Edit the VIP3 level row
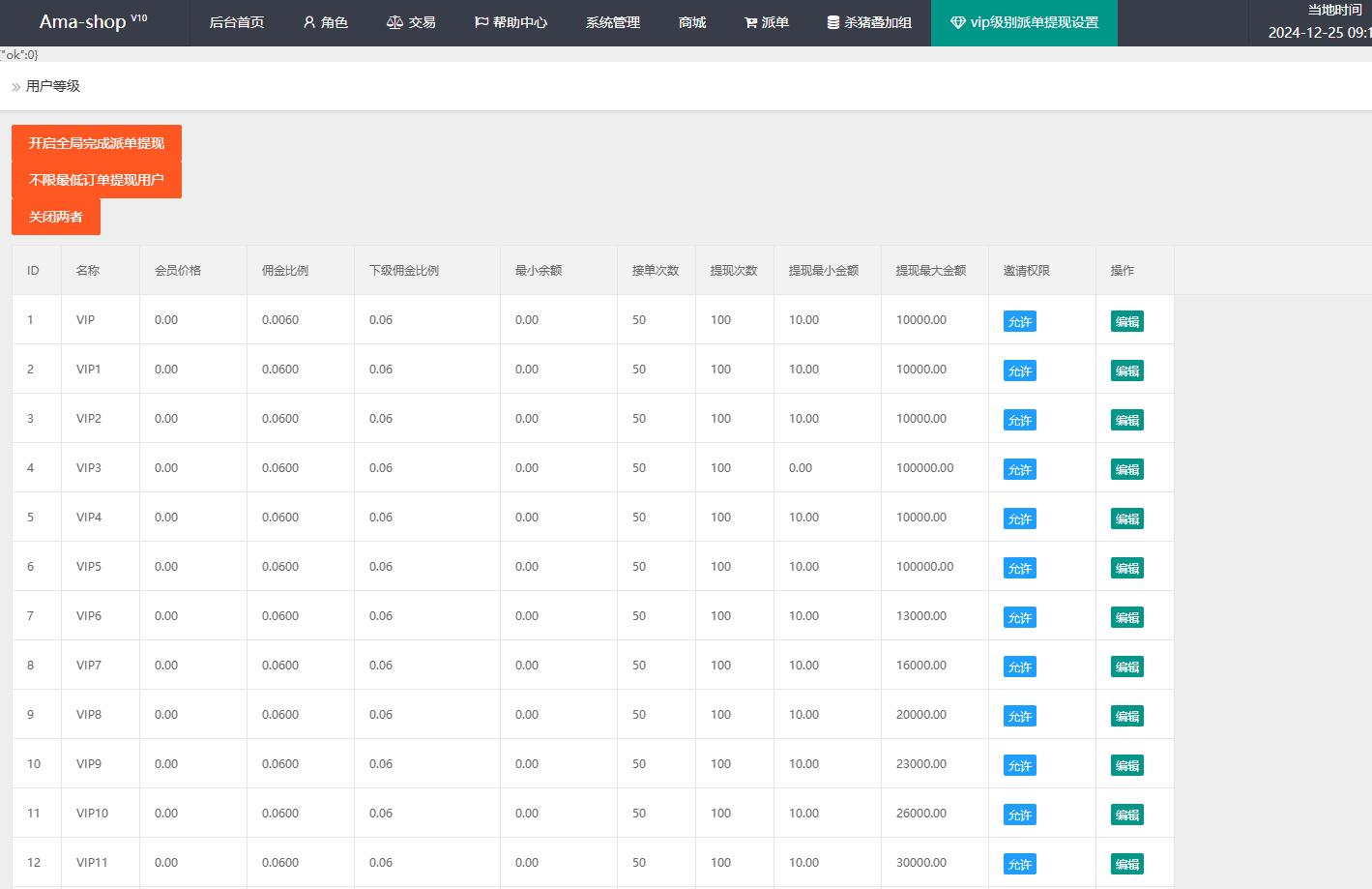Screen dimensions: 1372x889 [x=1127, y=469]
